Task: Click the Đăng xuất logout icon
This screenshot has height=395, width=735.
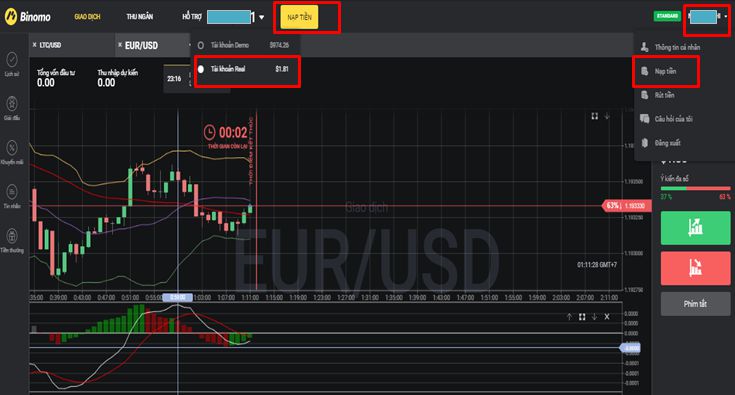Action: click(645, 142)
